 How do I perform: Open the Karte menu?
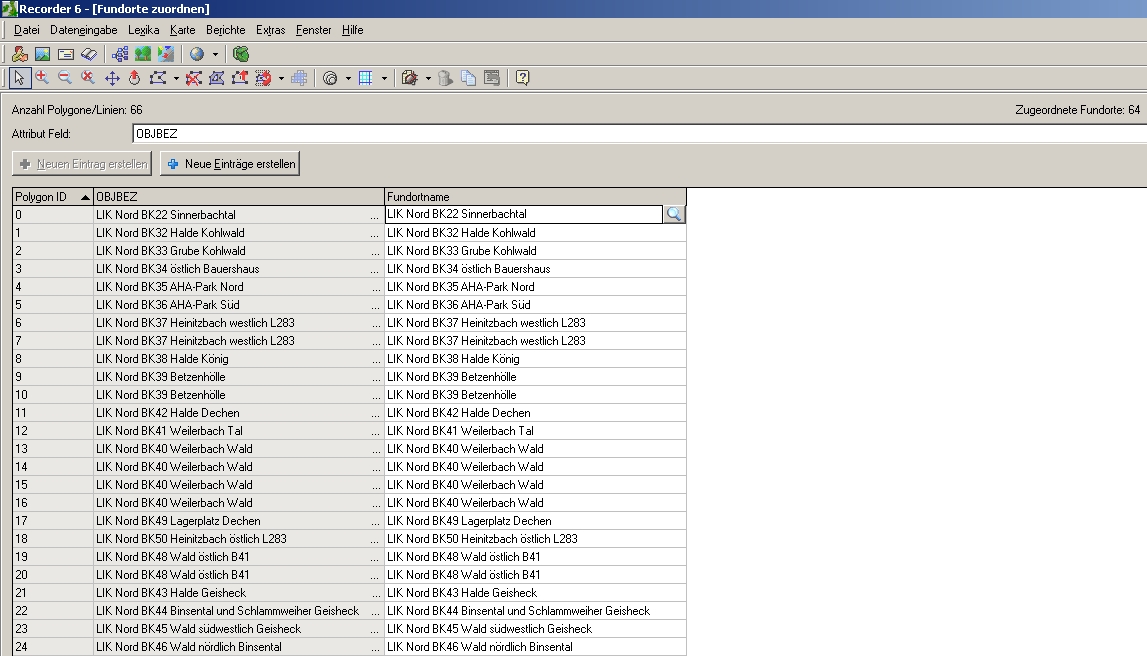point(182,30)
